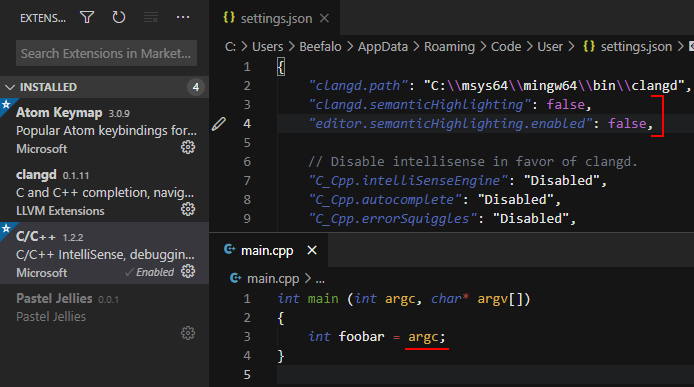Open the C/C++ extension manage gear
Viewport: 694px width, 387px height.
pyautogui.click(x=188, y=271)
